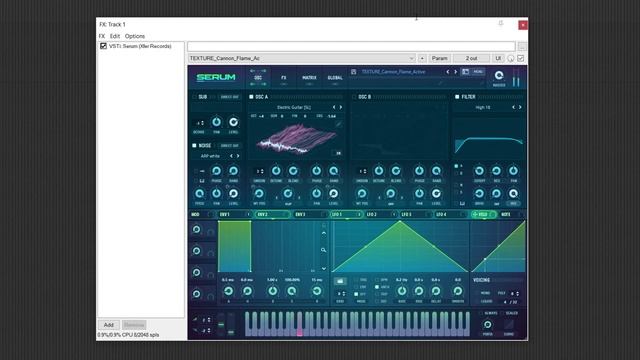Image resolution: width=640 pixels, height=360 pixels.
Task: Enable OSC B
Action: coord(354,97)
